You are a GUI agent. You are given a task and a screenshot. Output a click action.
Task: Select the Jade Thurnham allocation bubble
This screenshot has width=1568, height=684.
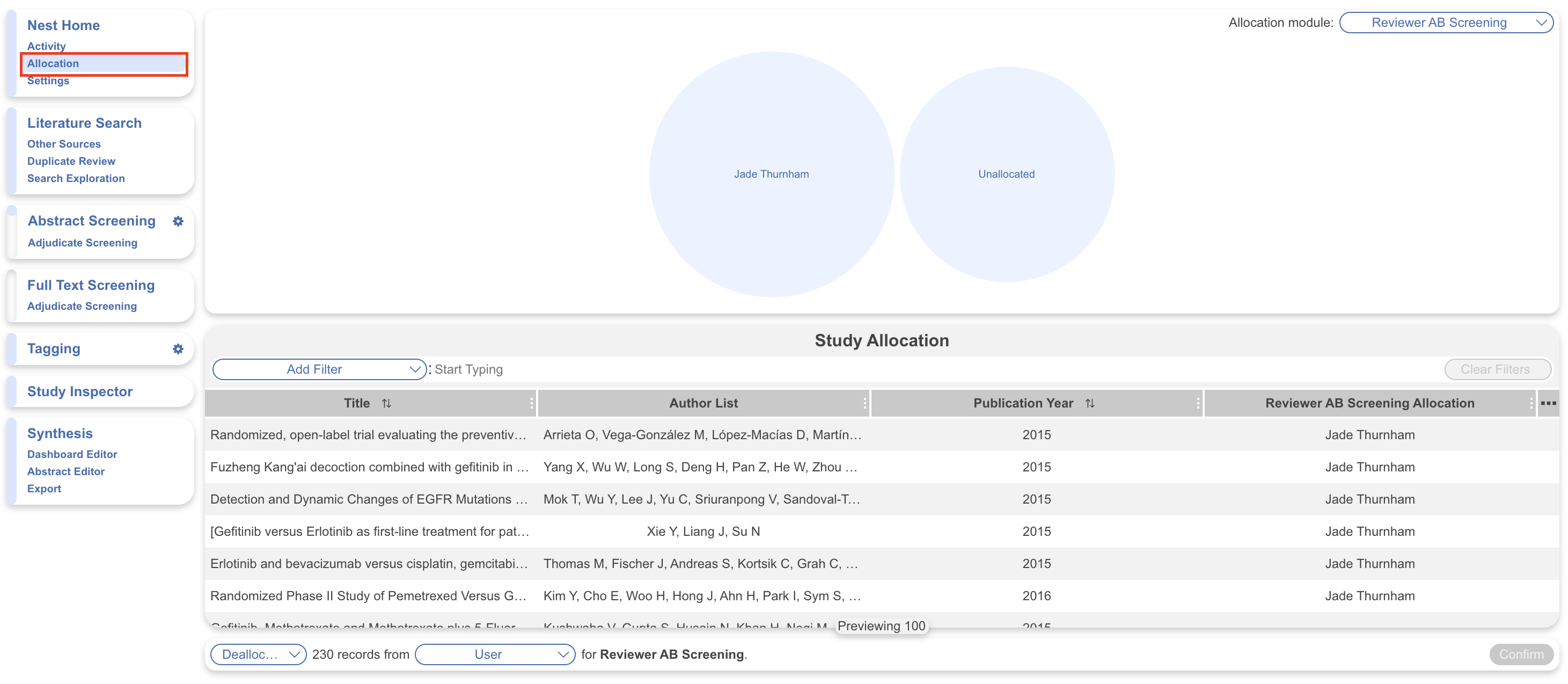pyautogui.click(x=771, y=174)
